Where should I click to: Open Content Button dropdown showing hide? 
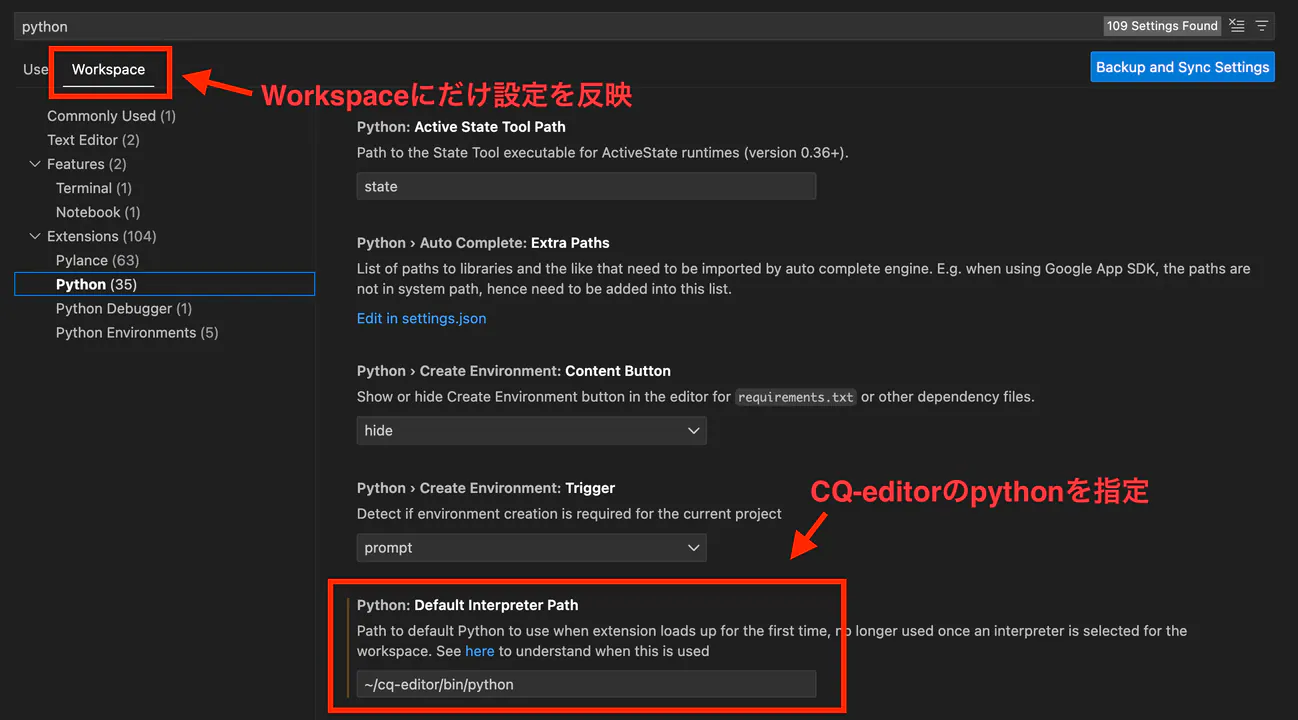pos(531,431)
